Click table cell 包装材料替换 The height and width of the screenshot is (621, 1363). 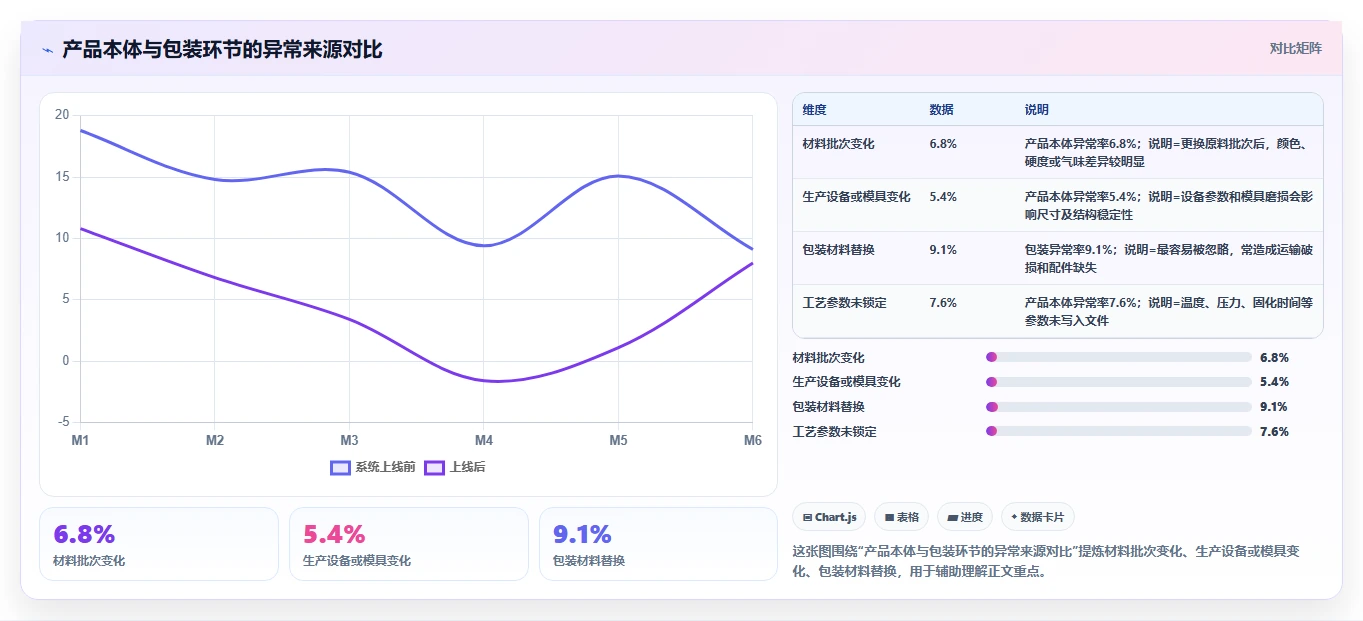[838, 250]
